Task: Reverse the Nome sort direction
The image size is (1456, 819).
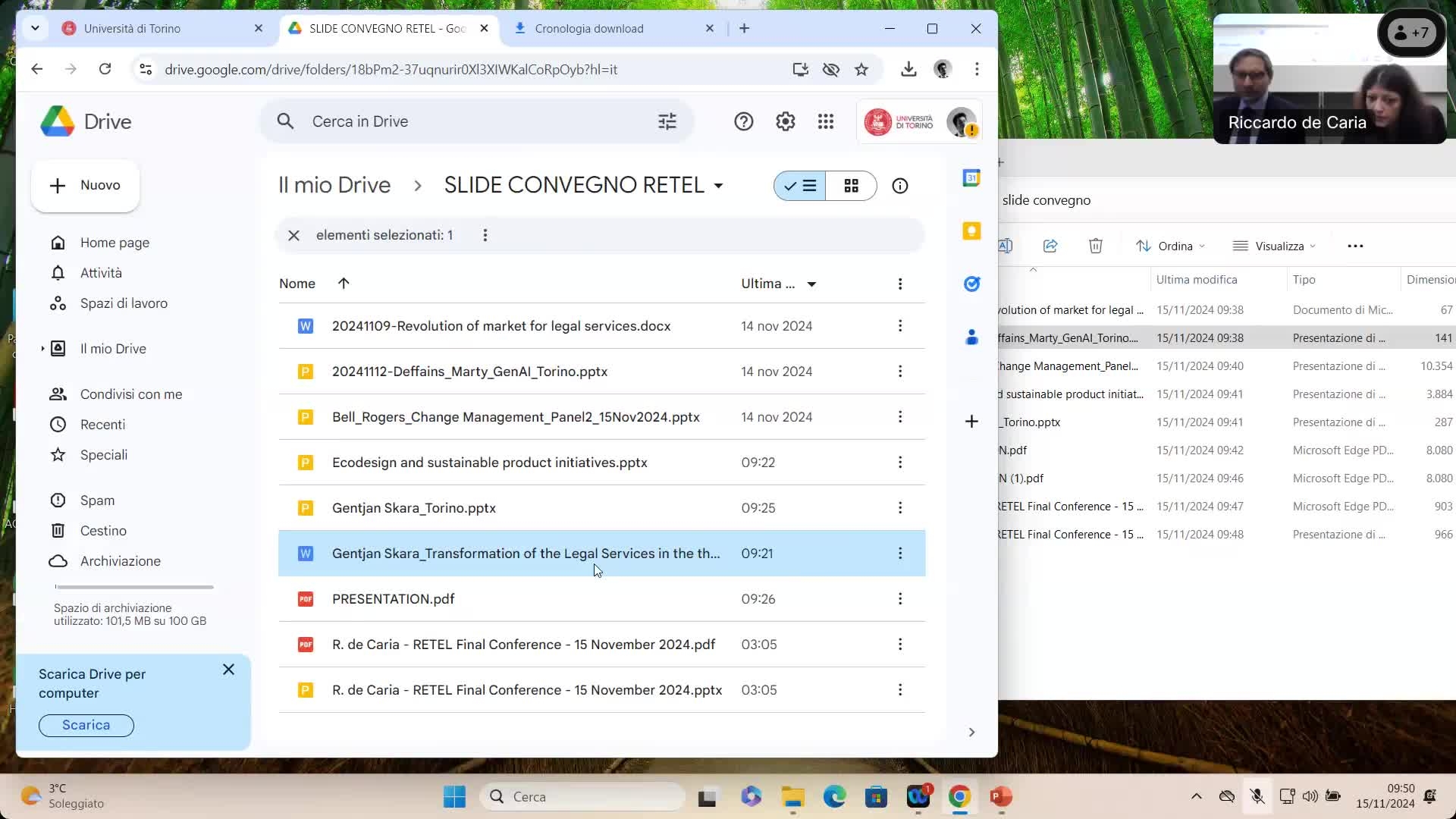Action: (x=344, y=284)
